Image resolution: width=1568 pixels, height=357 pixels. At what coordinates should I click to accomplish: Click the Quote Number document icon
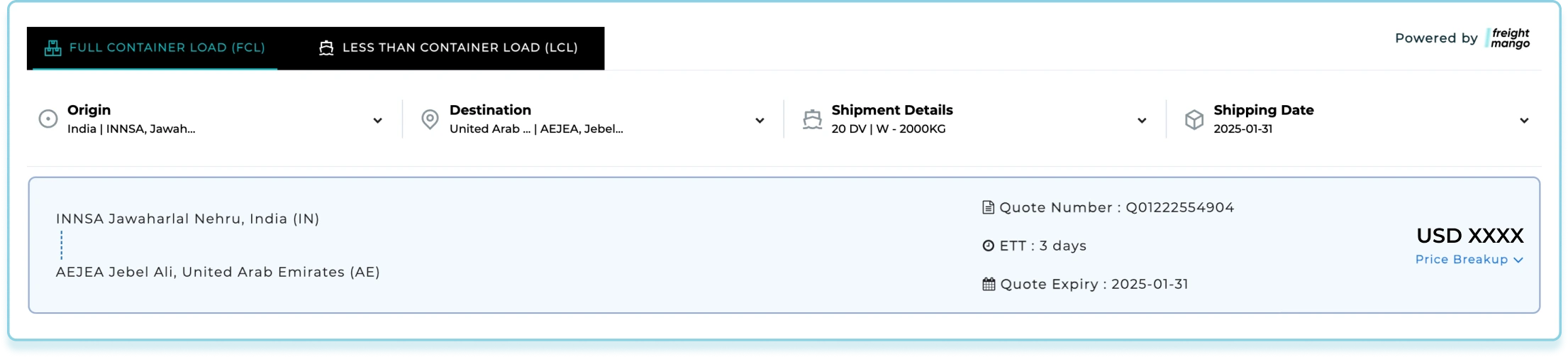988,208
